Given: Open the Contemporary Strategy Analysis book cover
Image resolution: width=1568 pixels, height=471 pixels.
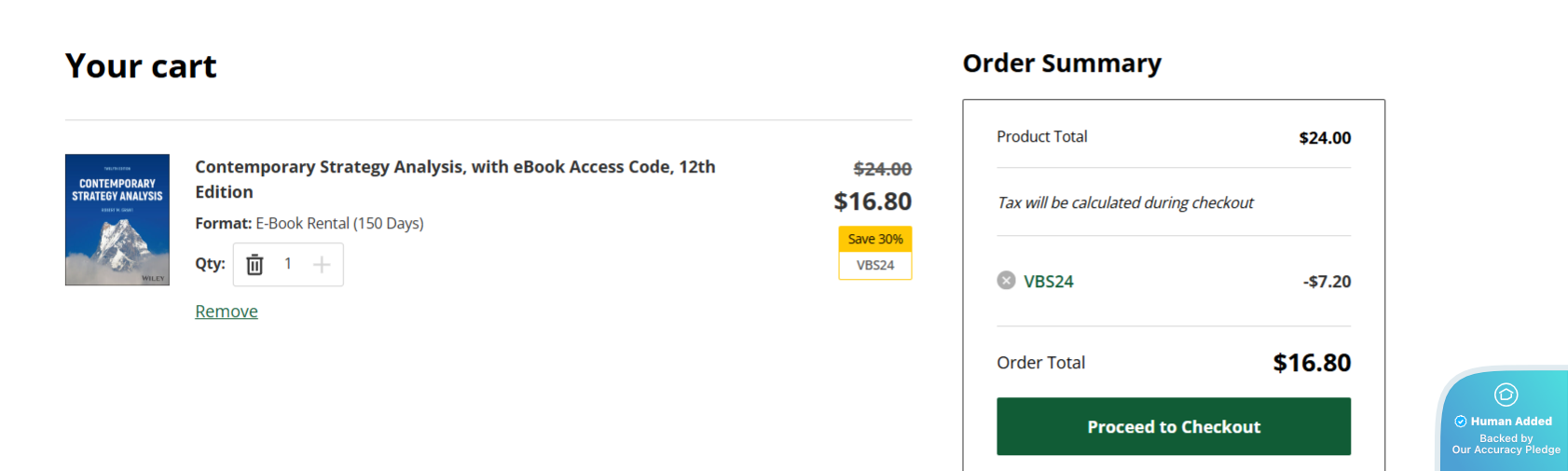Looking at the screenshot, I should 117,220.
